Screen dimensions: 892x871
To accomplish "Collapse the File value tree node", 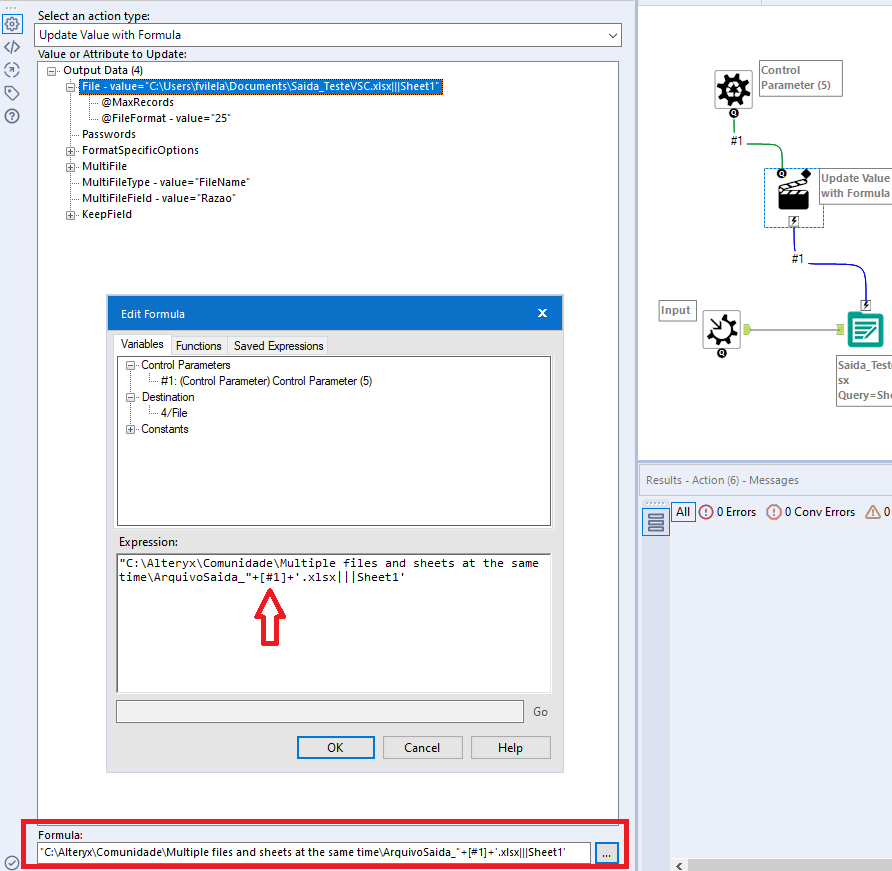I will (x=70, y=87).
